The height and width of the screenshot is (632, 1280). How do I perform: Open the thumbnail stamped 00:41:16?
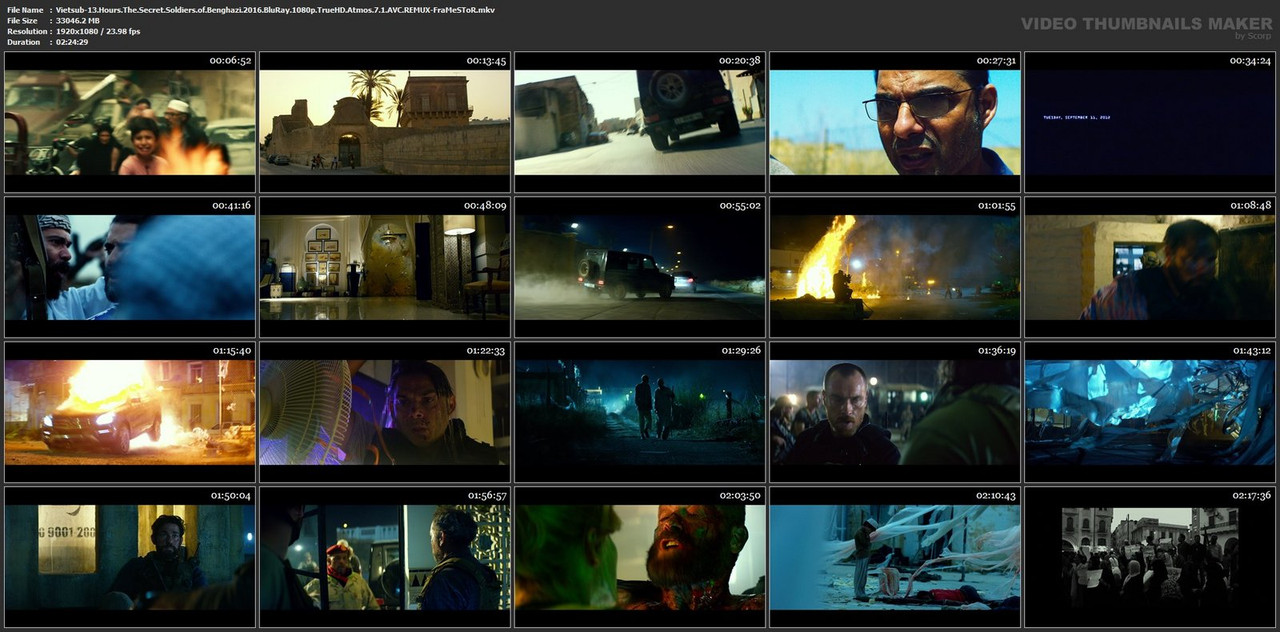tap(130, 267)
